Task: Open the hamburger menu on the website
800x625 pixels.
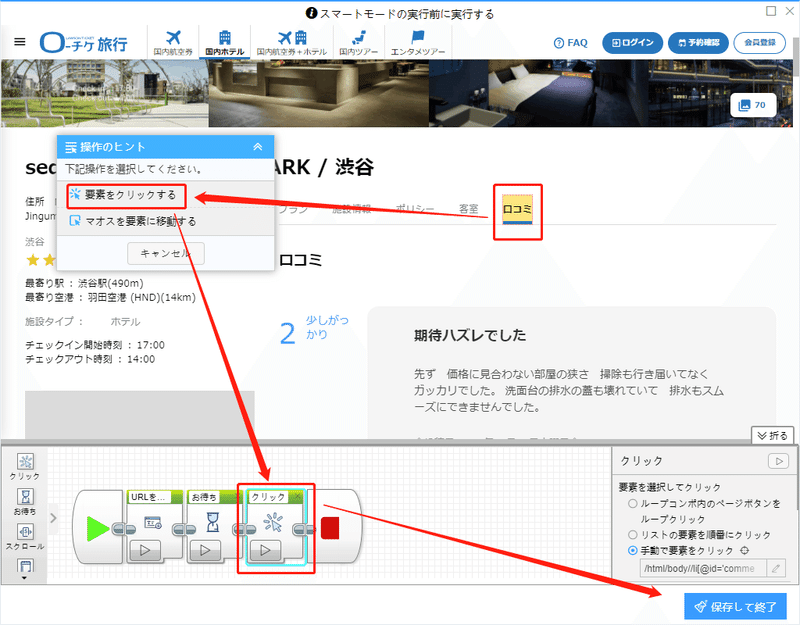Action: (x=20, y=42)
